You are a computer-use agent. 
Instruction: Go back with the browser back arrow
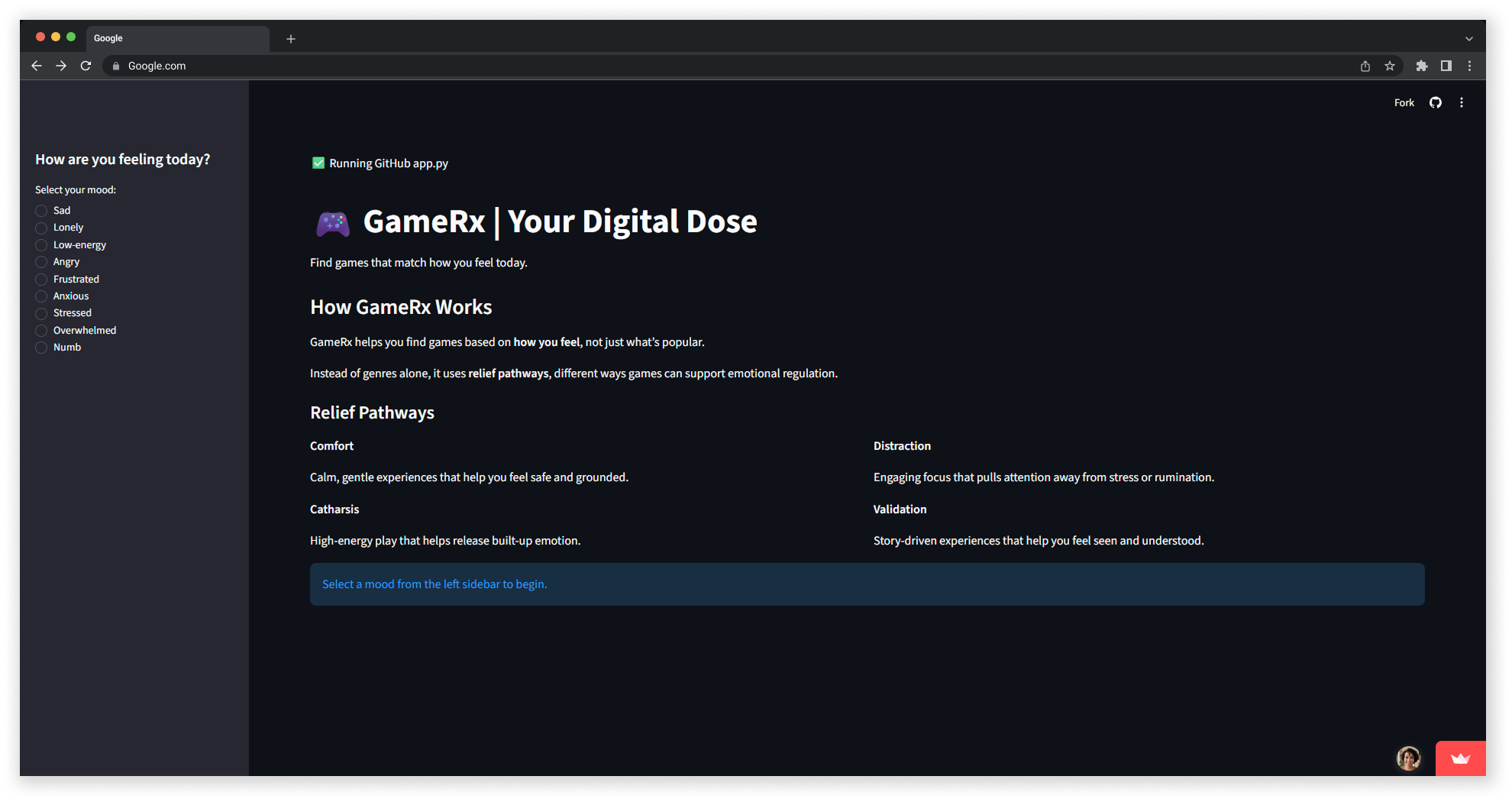tap(37, 66)
